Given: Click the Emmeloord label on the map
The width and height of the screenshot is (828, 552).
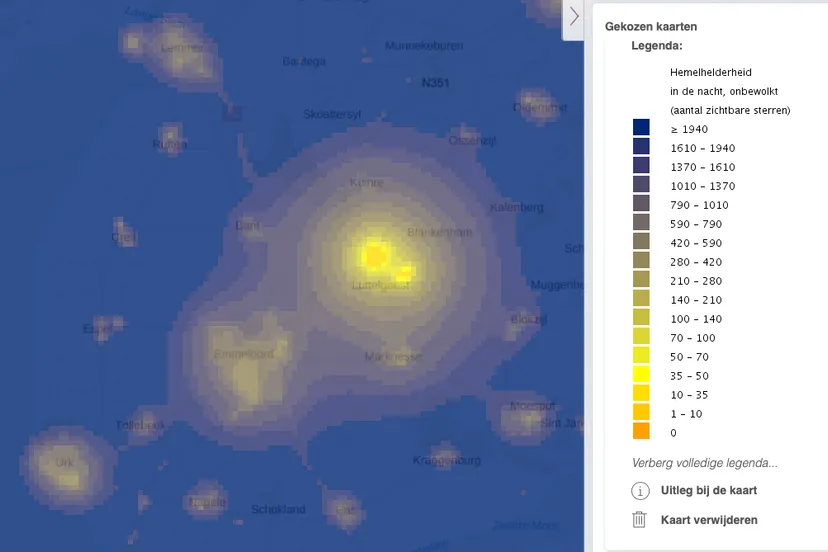Looking at the screenshot, I should (x=243, y=353).
